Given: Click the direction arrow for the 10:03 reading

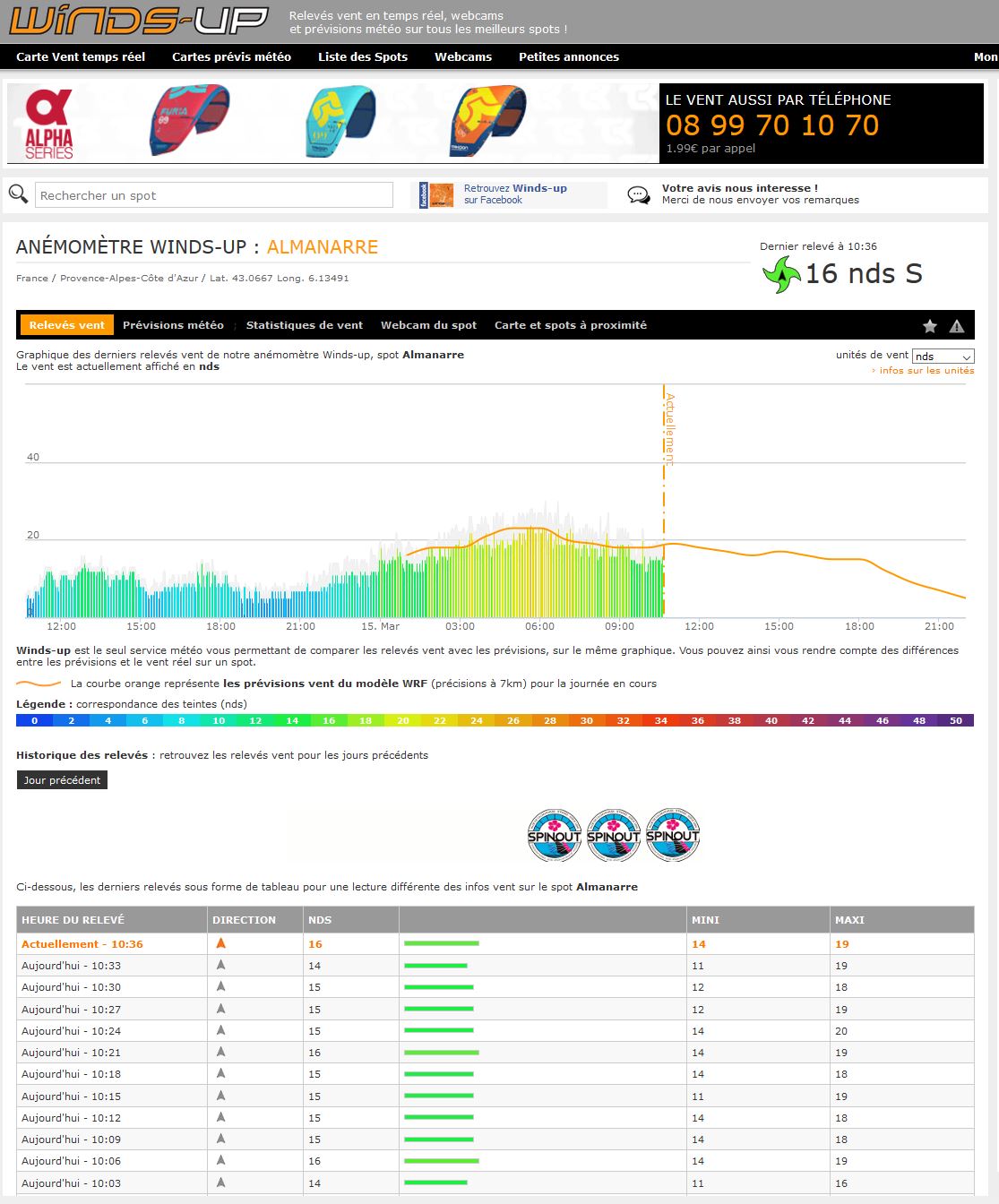Looking at the screenshot, I should tap(220, 1182).
